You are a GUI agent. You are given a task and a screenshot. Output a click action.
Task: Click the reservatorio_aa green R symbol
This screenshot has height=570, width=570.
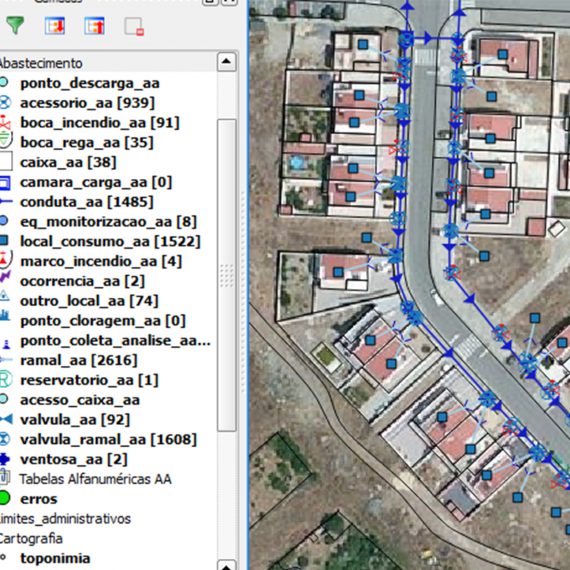(5, 380)
